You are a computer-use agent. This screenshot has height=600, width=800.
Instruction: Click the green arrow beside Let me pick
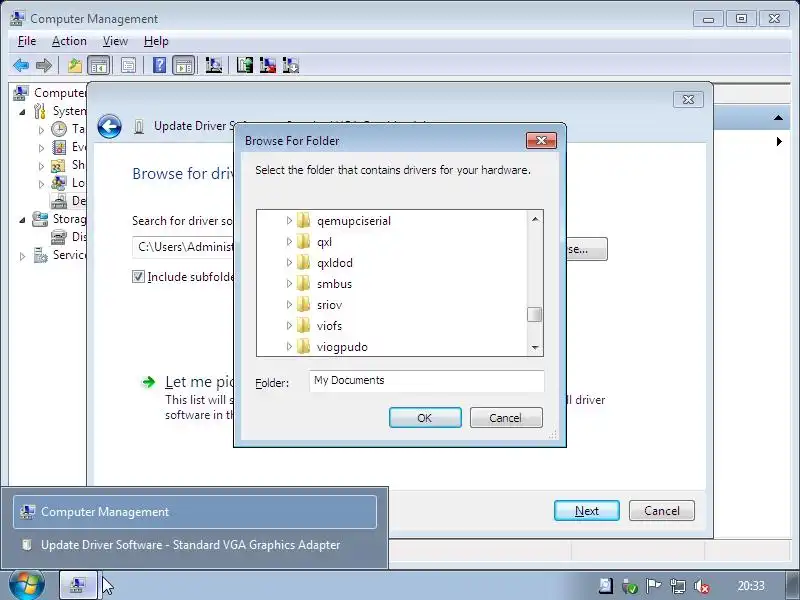click(x=148, y=382)
